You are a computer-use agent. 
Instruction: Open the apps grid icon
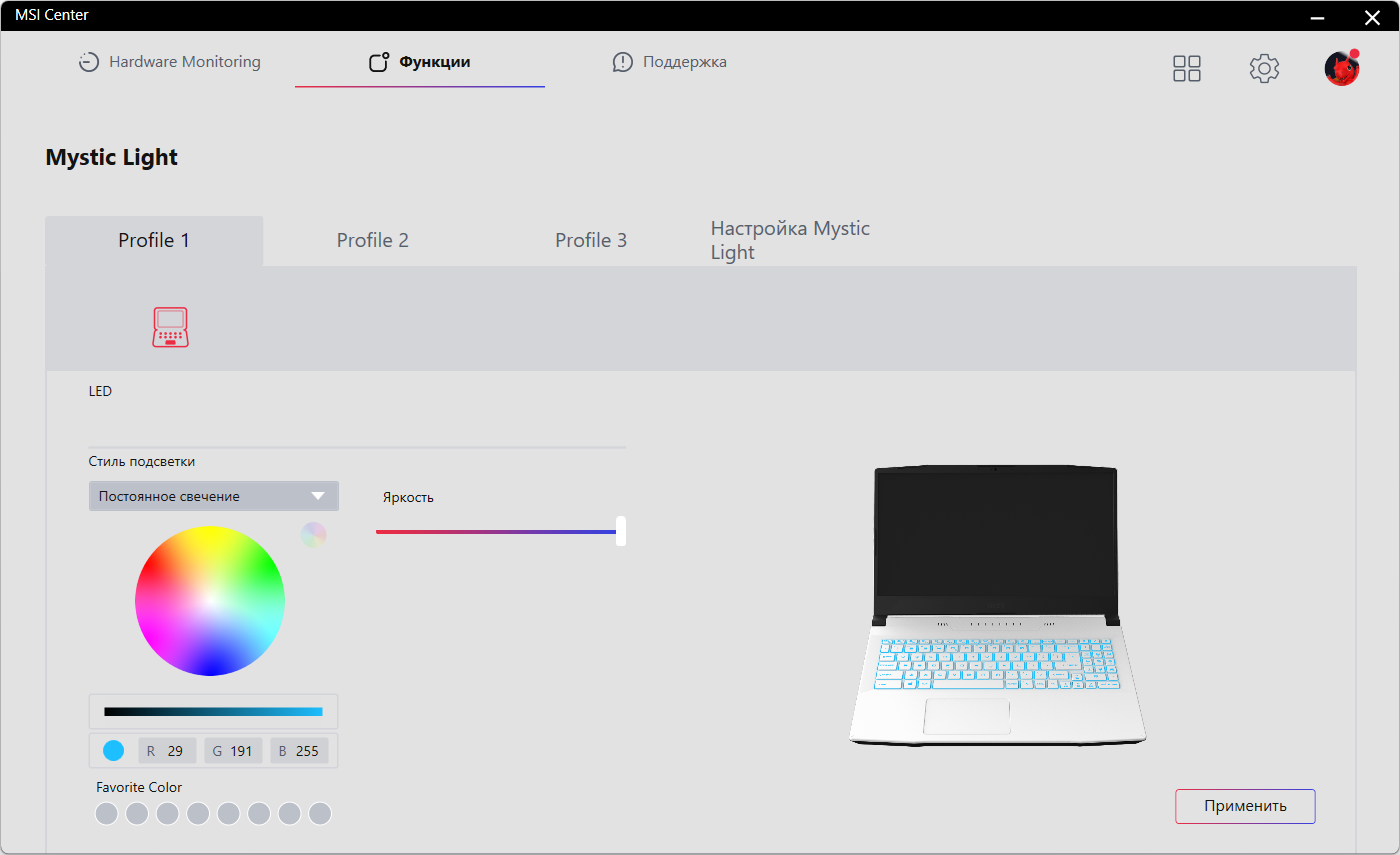click(1187, 68)
